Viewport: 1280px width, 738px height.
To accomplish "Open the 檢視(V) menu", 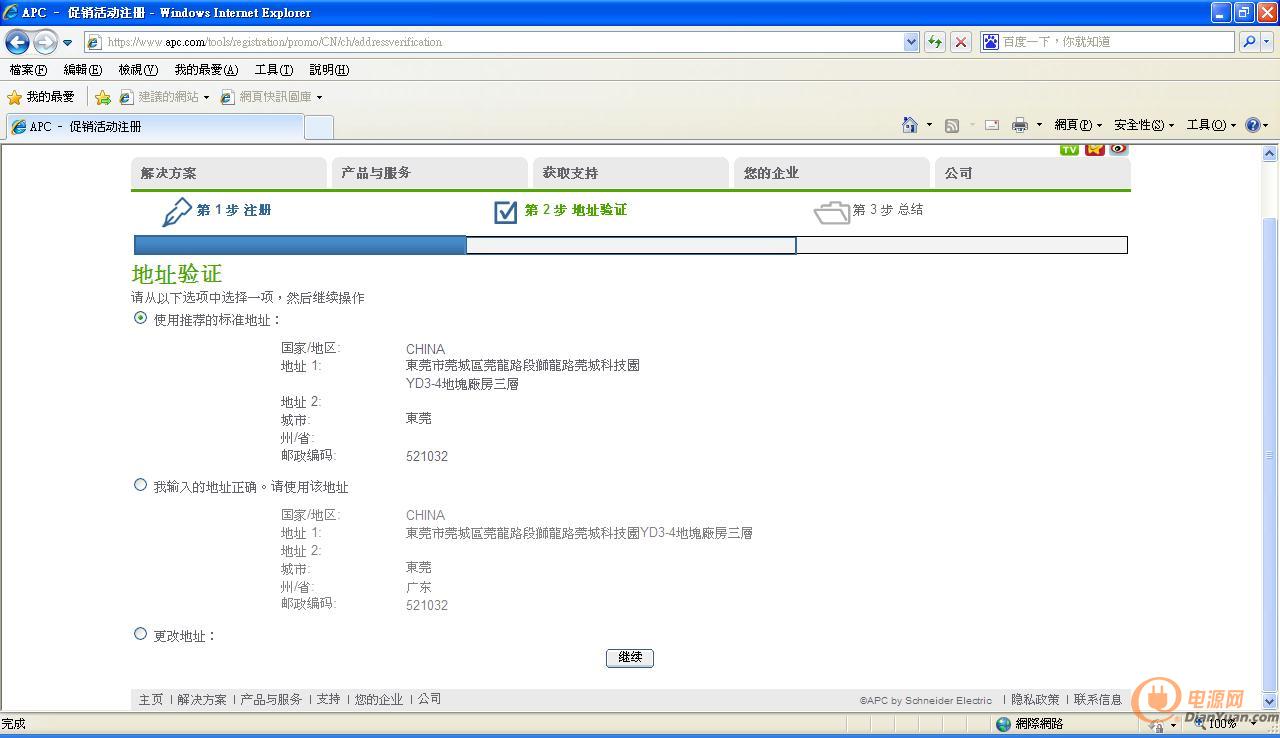I will (138, 70).
